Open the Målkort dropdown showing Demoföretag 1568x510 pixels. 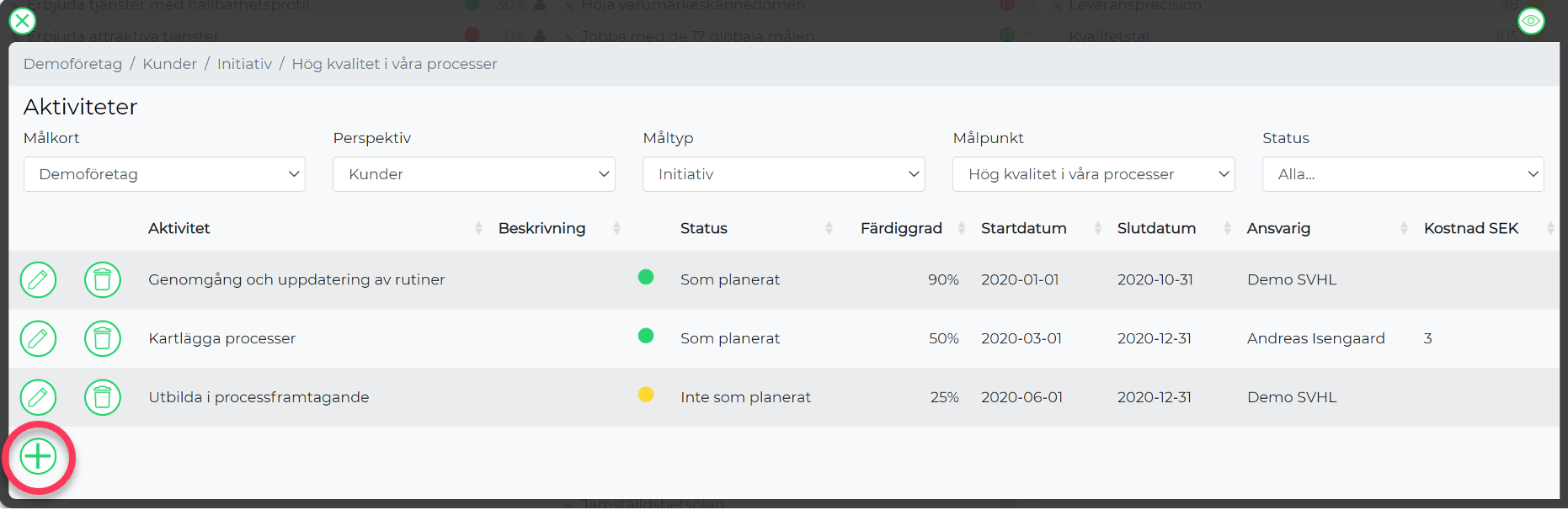point(164,174)
